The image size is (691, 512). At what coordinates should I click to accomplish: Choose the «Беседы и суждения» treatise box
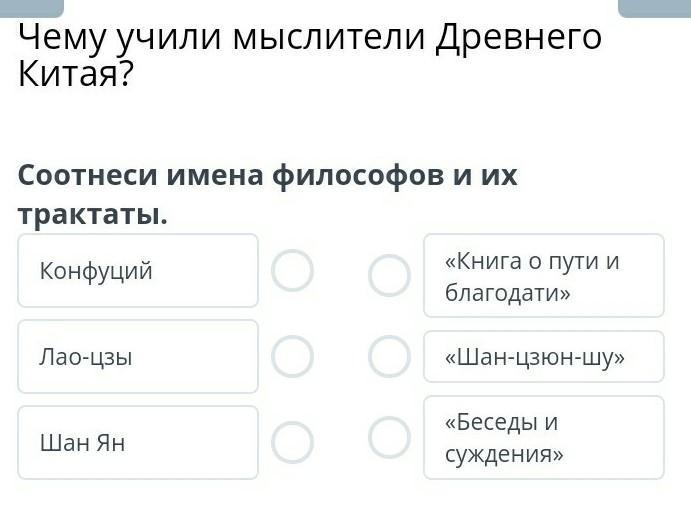[544, 437]
